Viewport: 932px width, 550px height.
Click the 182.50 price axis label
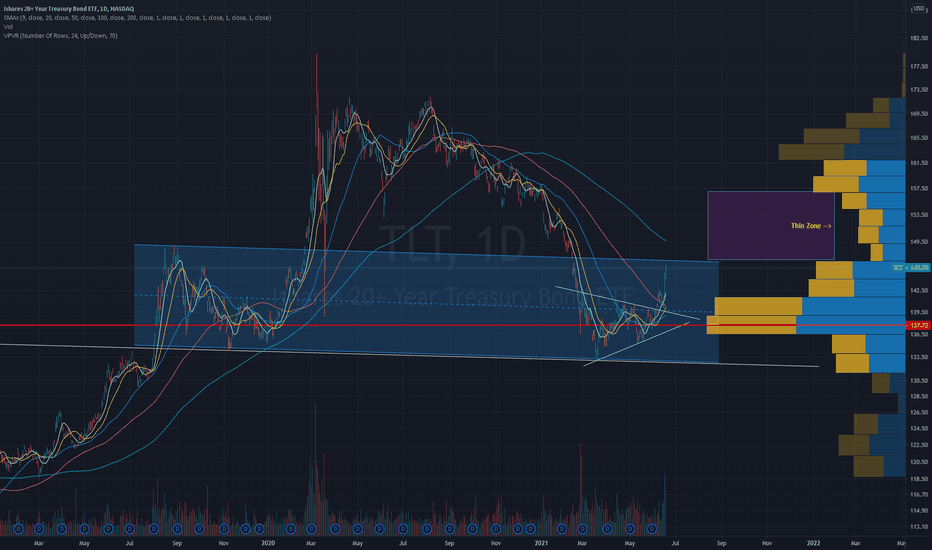pyautogui.click(x=919, y=38)
